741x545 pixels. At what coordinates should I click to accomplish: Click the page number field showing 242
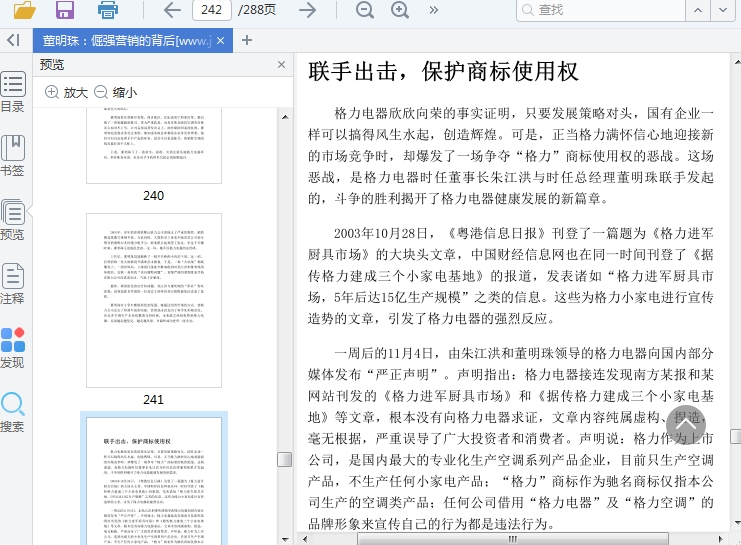212,10
